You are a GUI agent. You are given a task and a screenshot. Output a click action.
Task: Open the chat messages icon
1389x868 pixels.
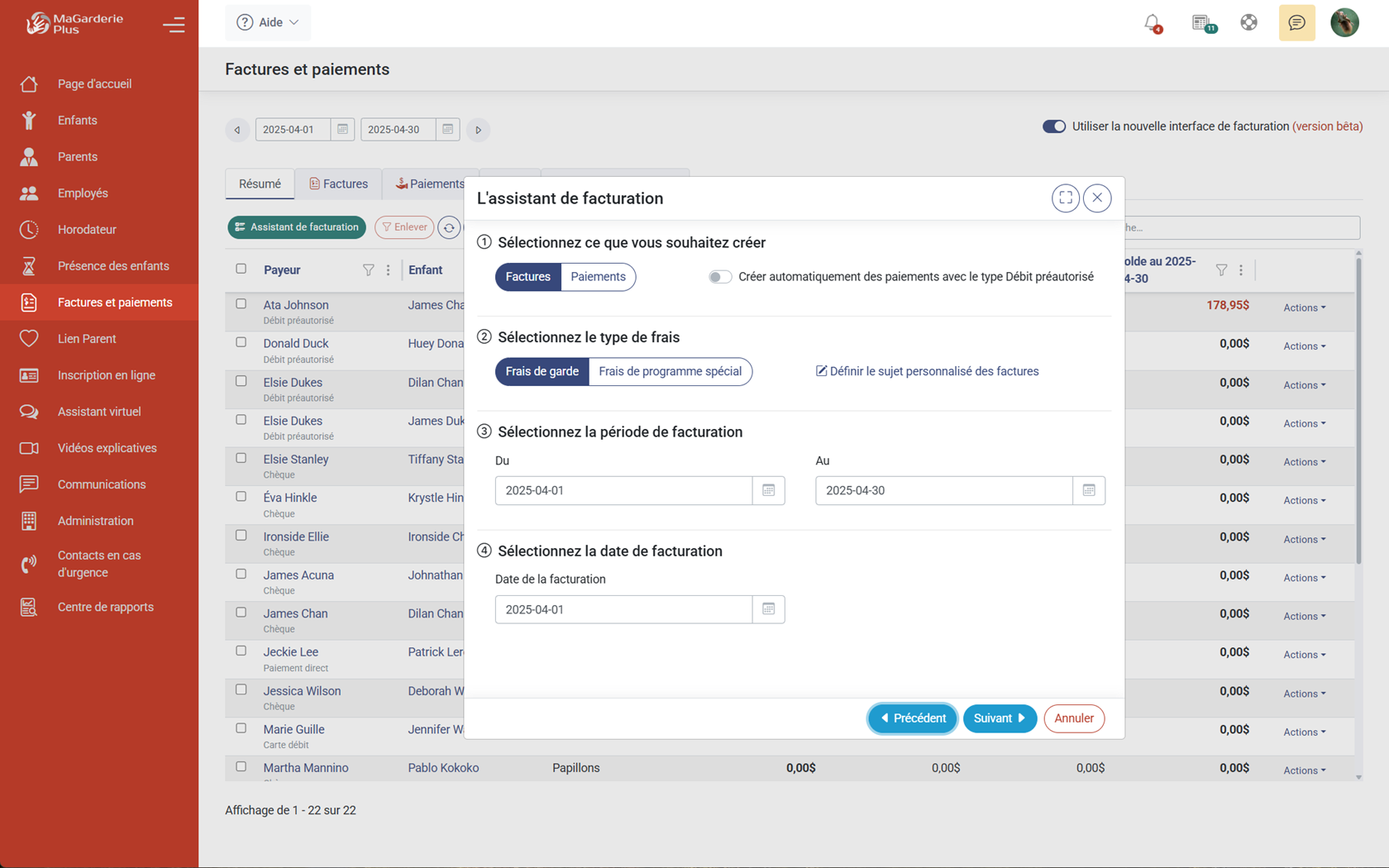[1296, 22]
